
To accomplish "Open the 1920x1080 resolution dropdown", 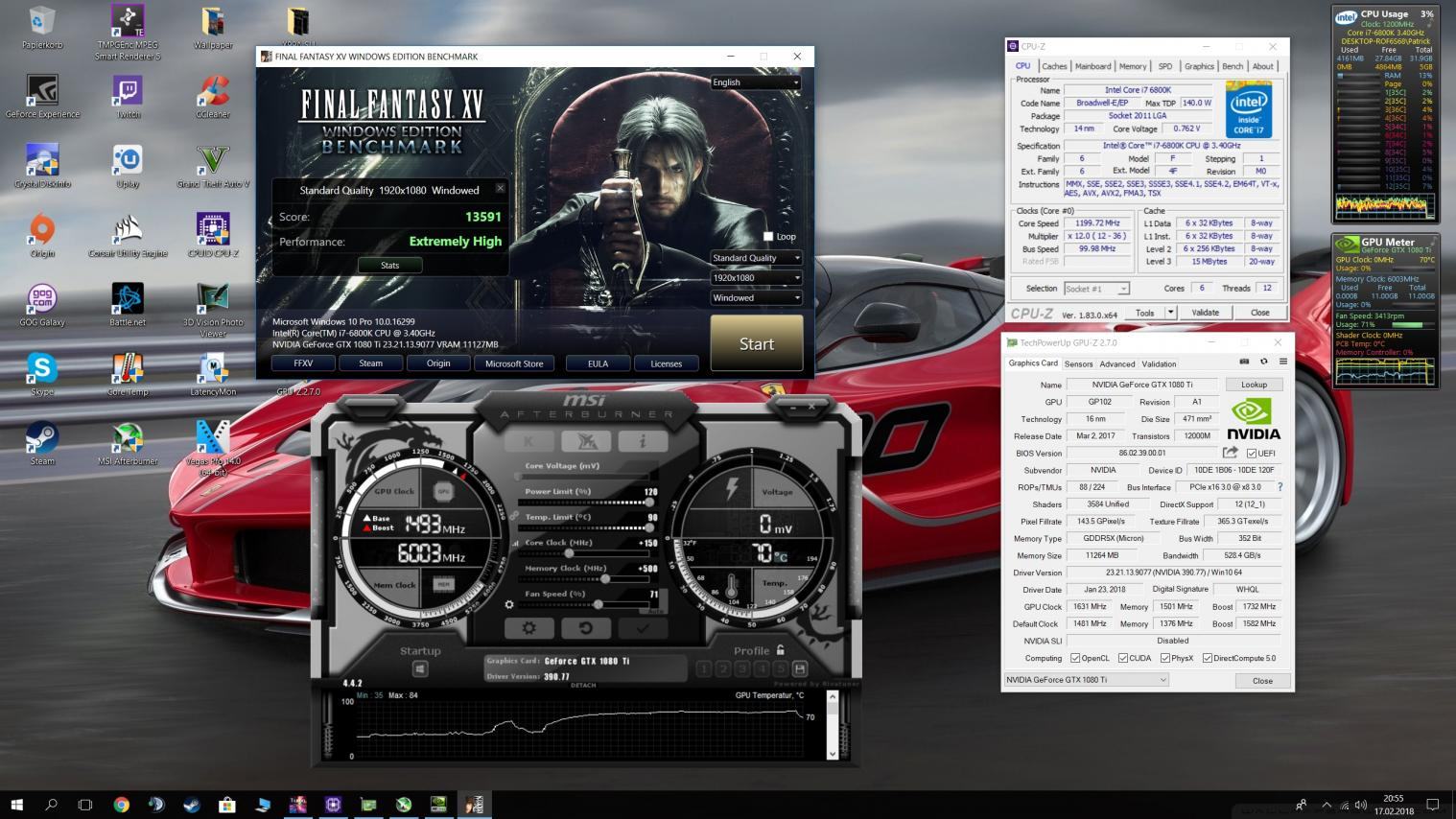I will point(756,278).
